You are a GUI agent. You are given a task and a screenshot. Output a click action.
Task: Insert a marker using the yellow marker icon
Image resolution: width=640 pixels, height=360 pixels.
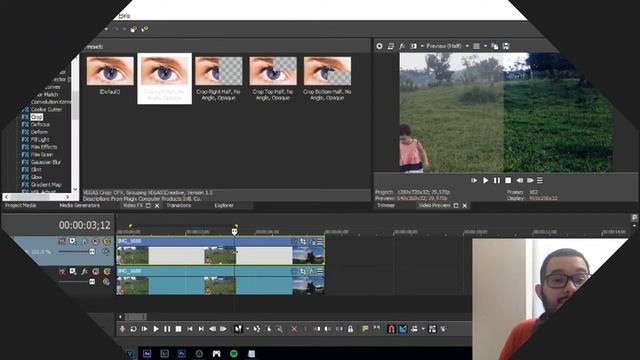click(x=365, y=329)
